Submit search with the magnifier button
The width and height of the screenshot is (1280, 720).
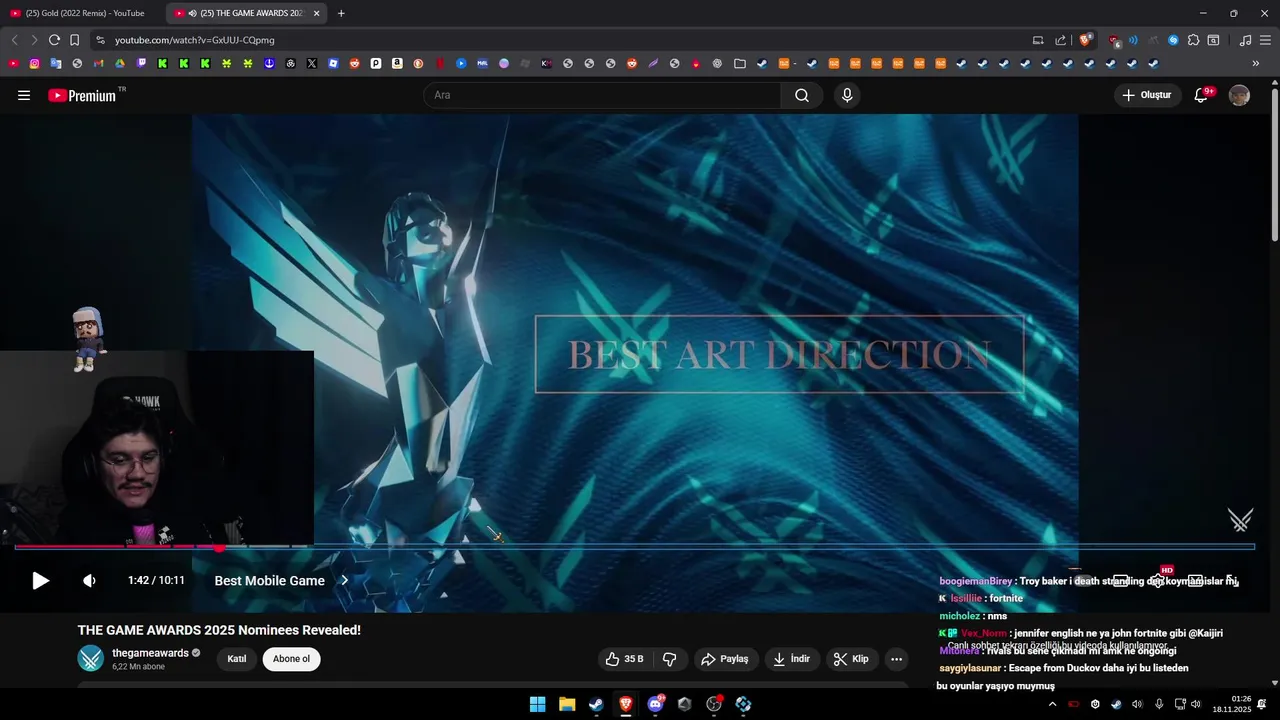pos(802,95)
